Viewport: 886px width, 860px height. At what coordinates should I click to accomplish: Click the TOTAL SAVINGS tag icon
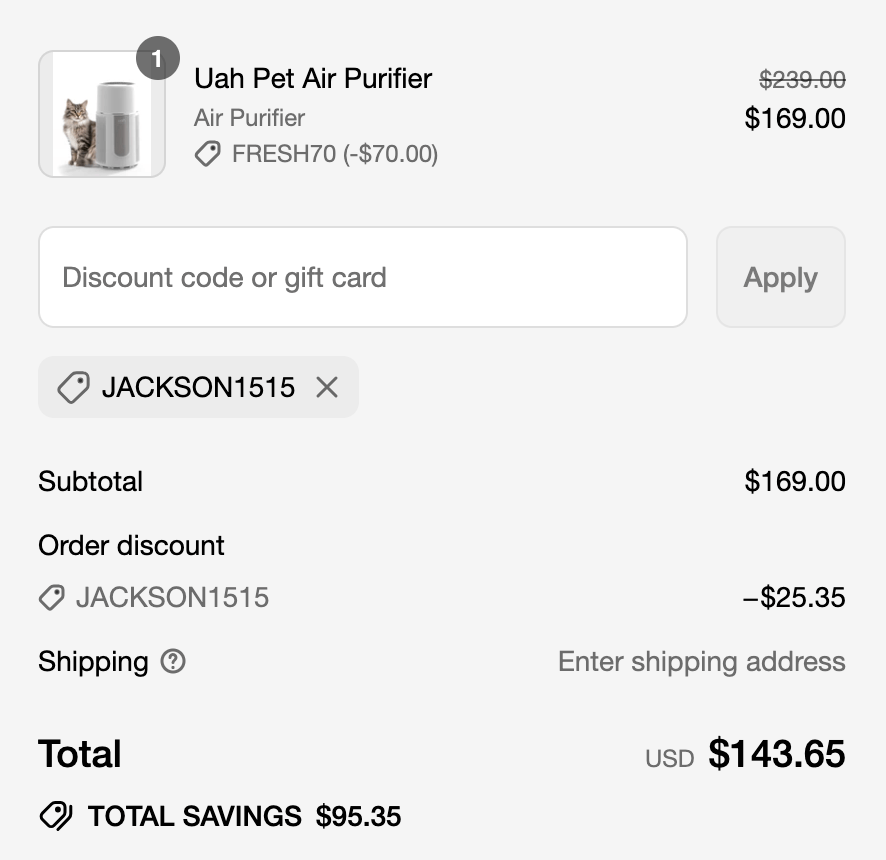(57, 815)
